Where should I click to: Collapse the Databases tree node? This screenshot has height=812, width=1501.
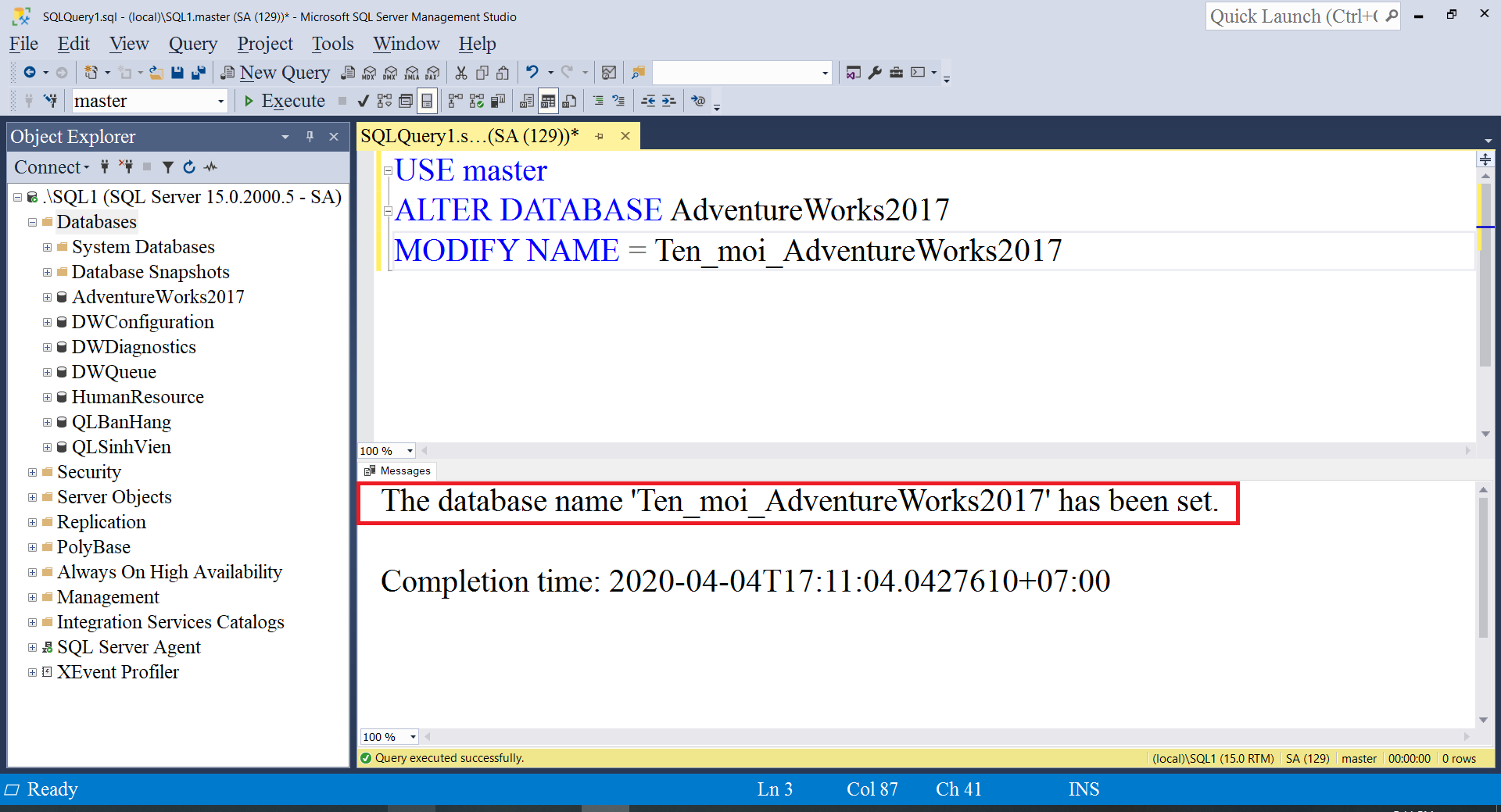32,222
